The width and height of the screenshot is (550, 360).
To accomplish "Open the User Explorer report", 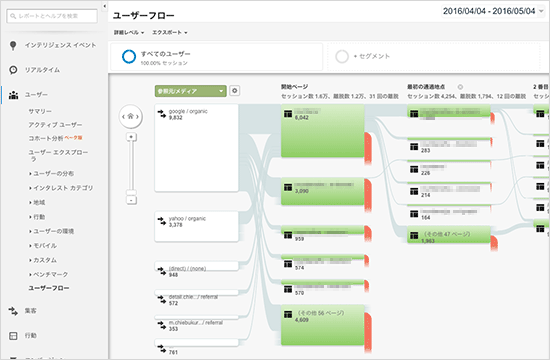I will pos(58,155).
